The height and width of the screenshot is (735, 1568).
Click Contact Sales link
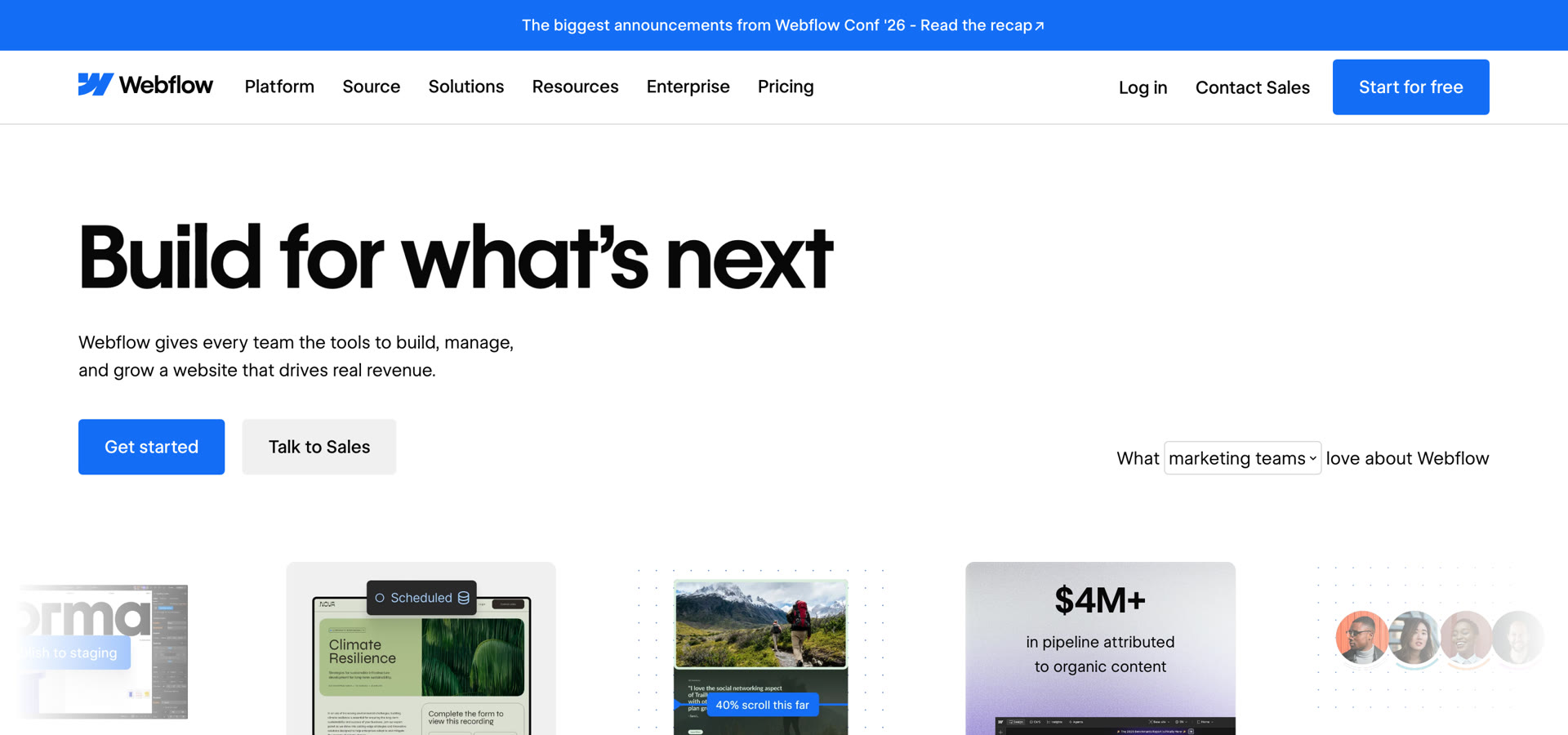click(x=1253, y=87)
